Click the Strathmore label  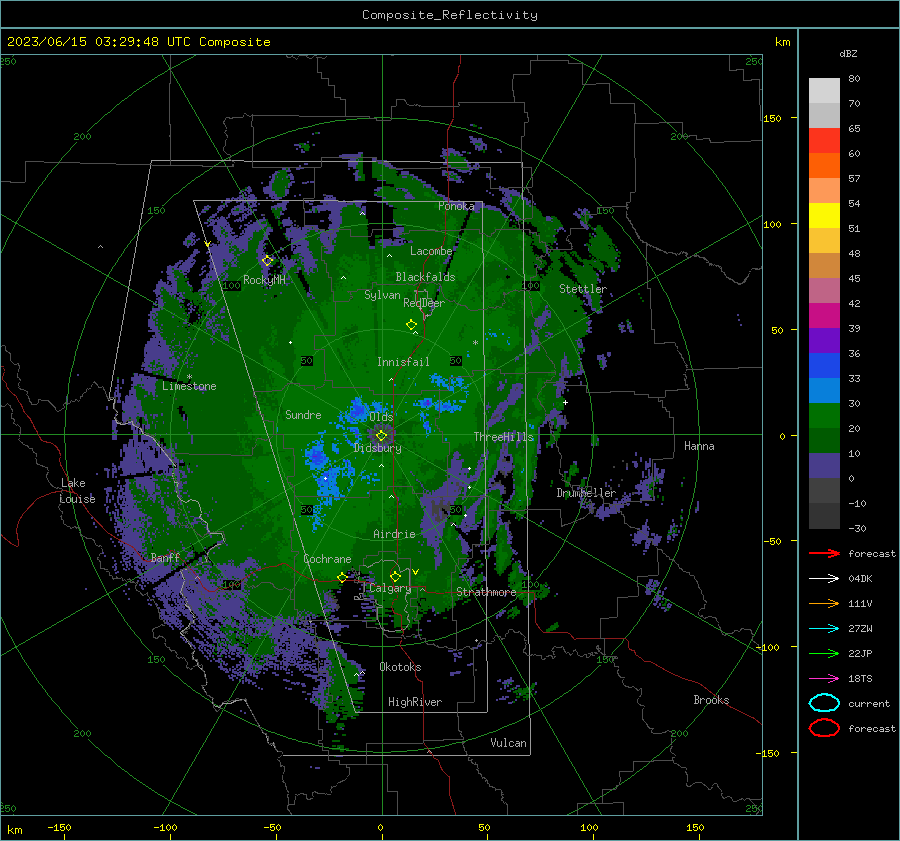[486, 592]
